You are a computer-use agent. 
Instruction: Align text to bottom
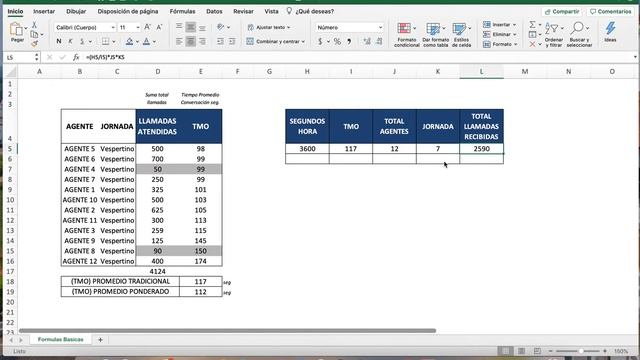coord(202,27)
